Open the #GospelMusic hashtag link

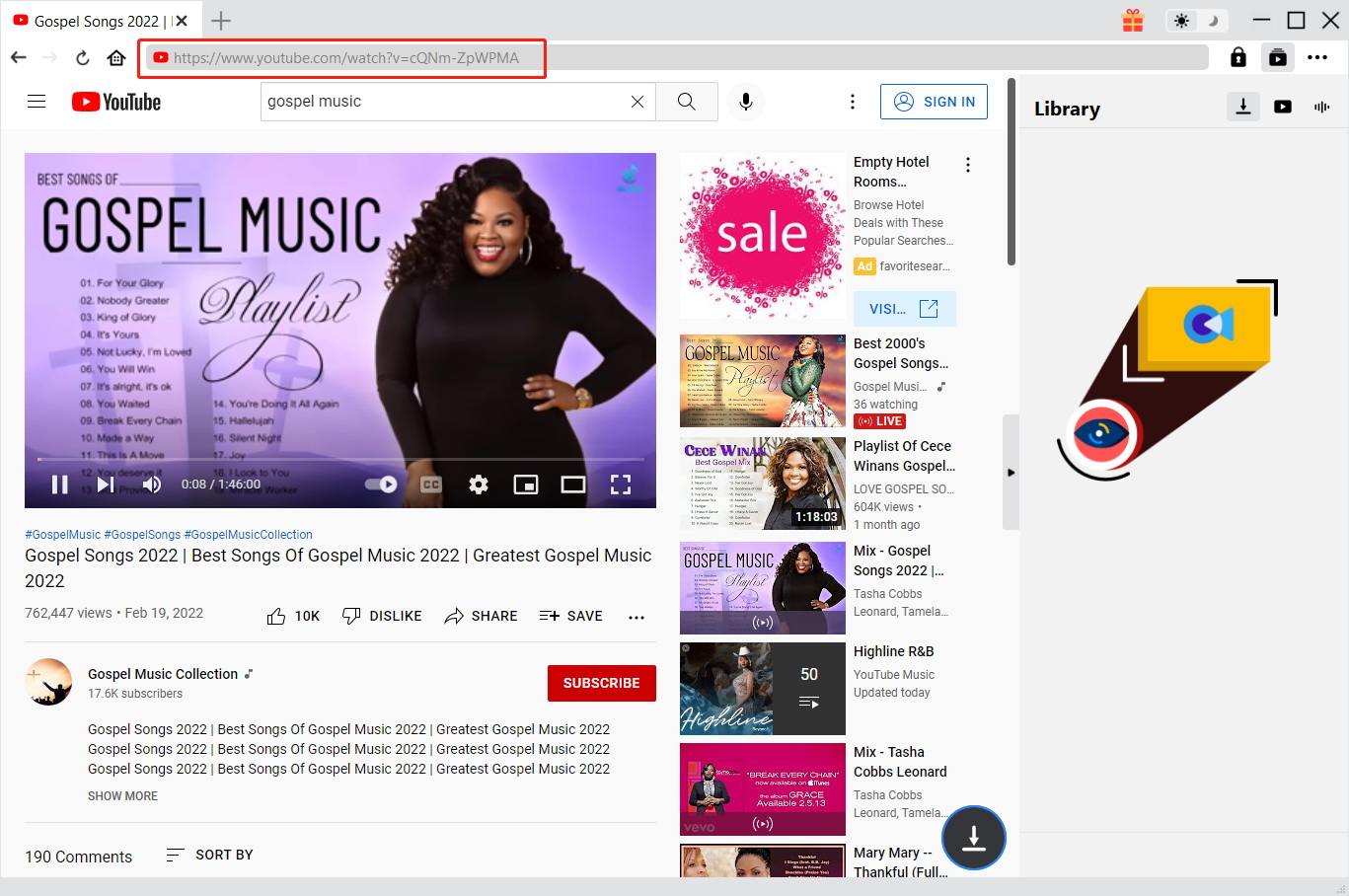[x=63, y=535]
